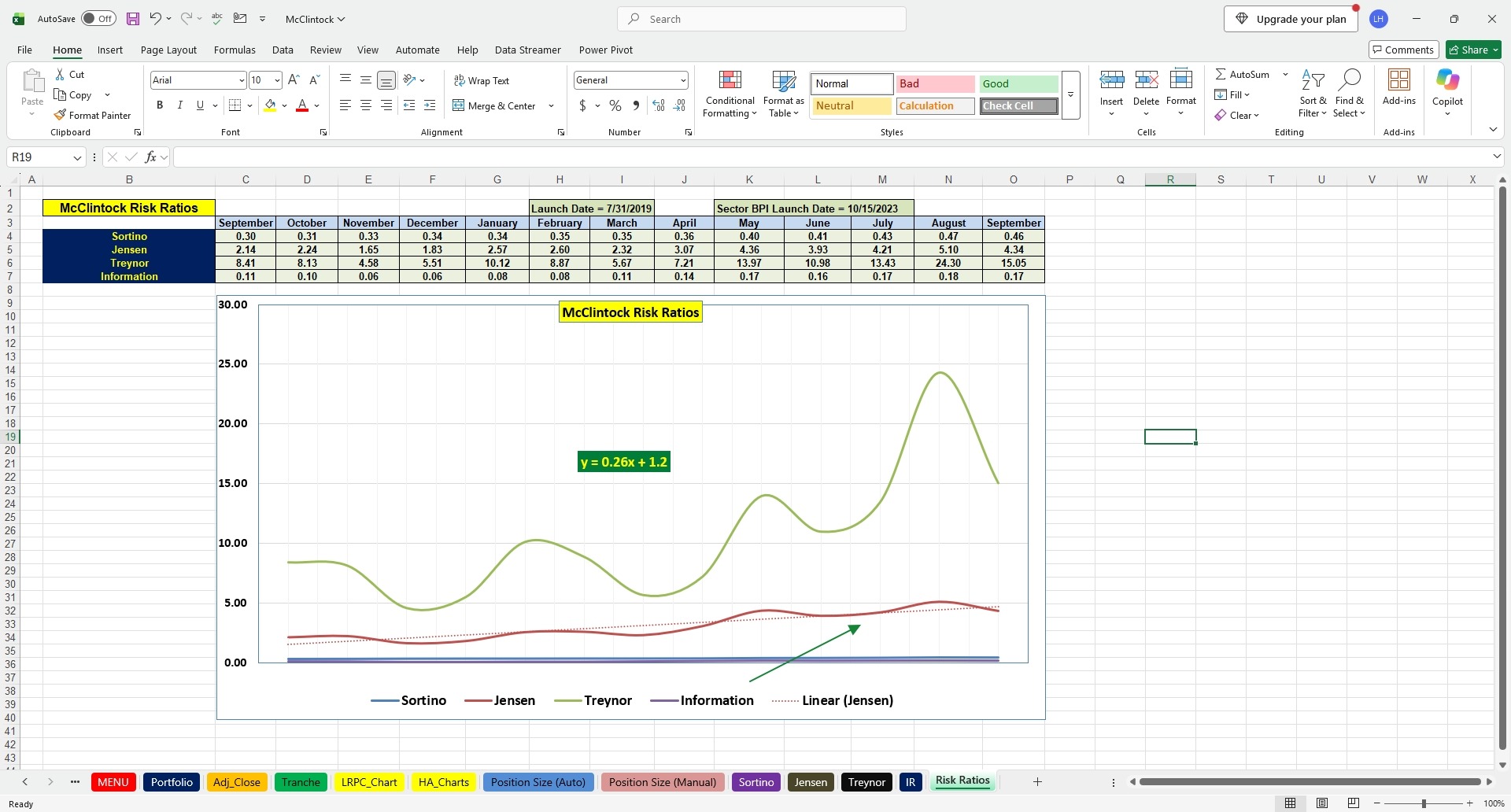
Task: Click the Format as Table icon
Action: (x=784, y=80)
